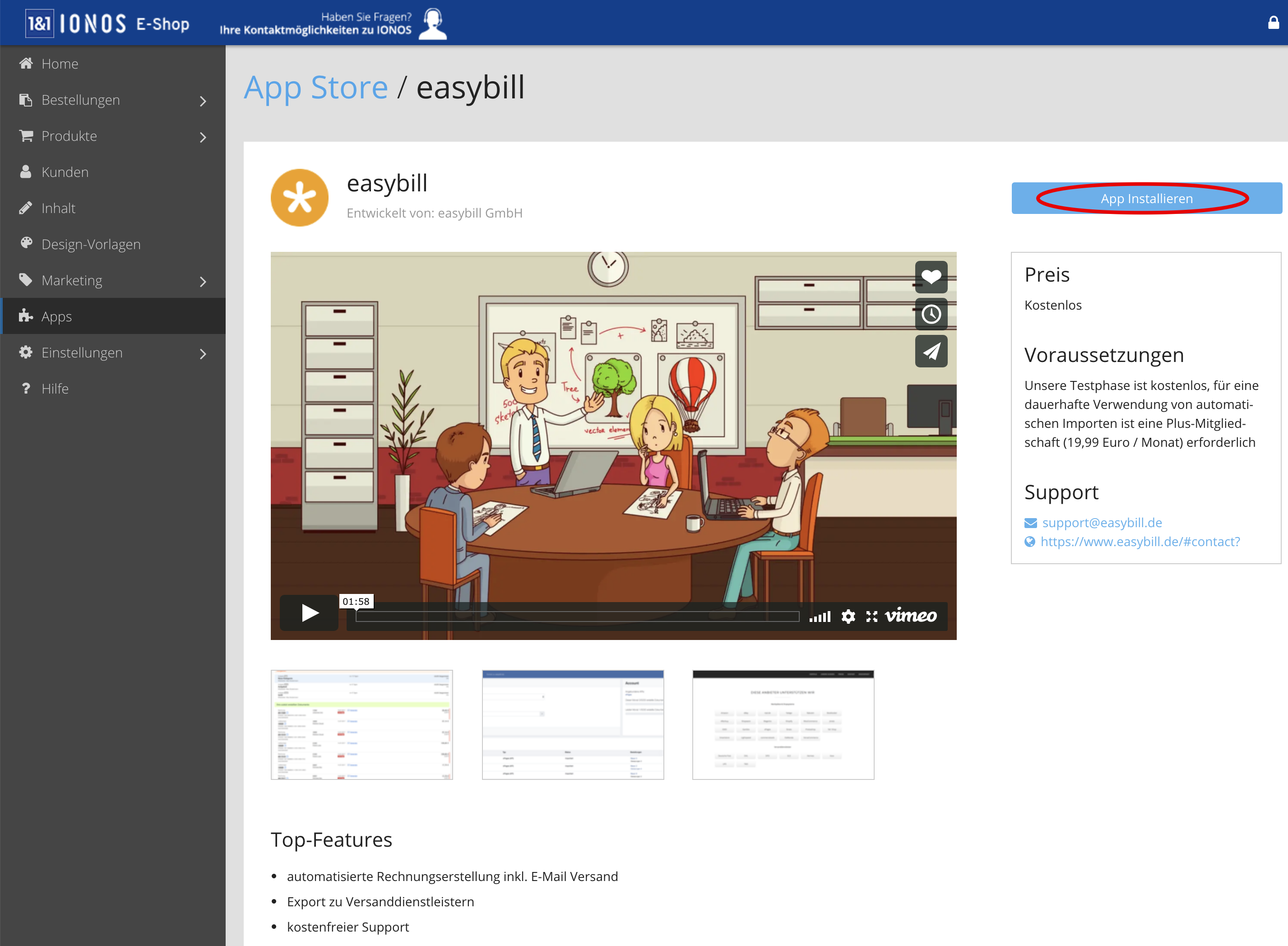Image resolution: width=1288 pixels, height=946 pixels.
Task: Click the 'Top-Features' heading
Action: [x=331, y=839]
